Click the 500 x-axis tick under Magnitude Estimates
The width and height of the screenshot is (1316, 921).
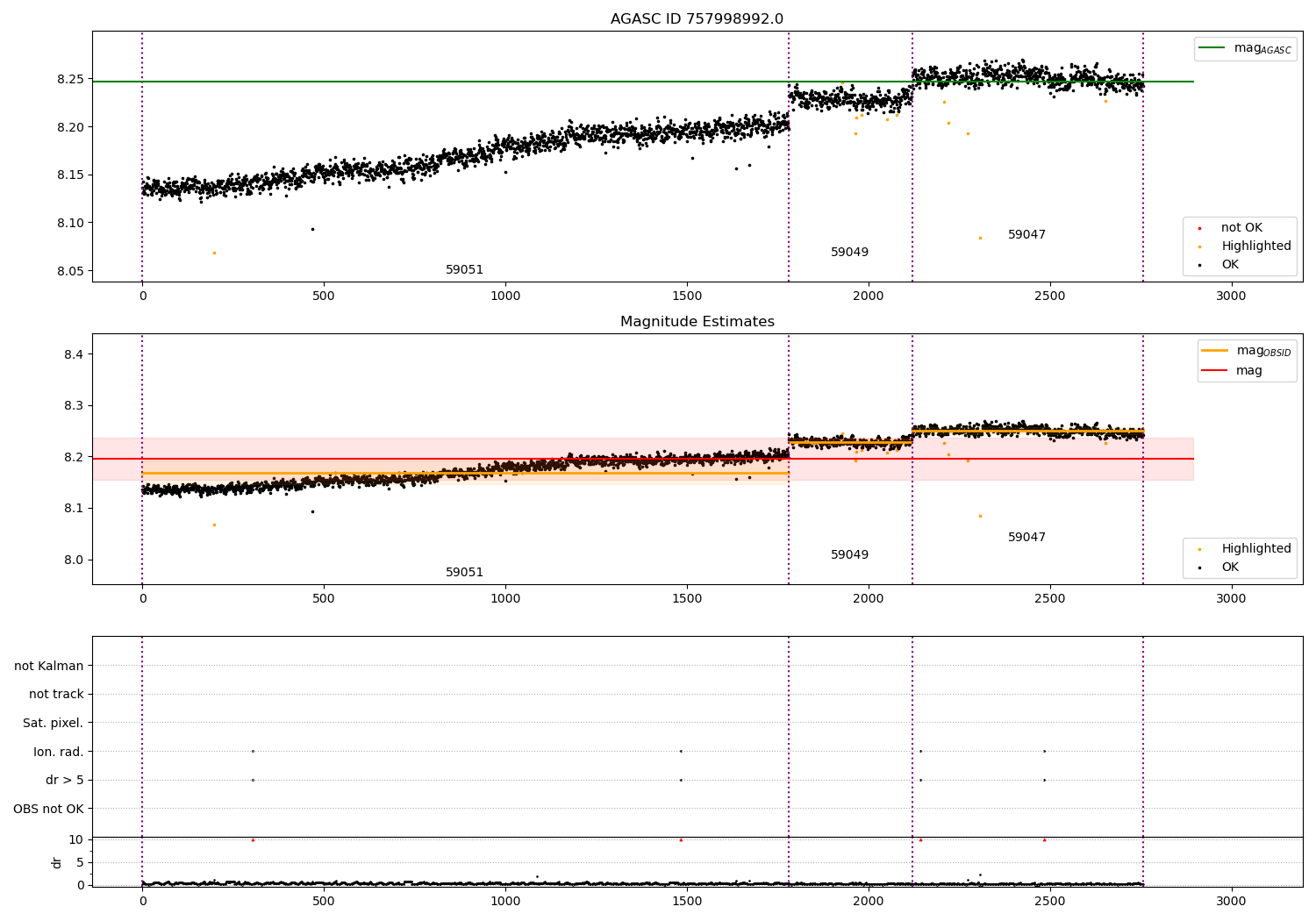[324, 599]
